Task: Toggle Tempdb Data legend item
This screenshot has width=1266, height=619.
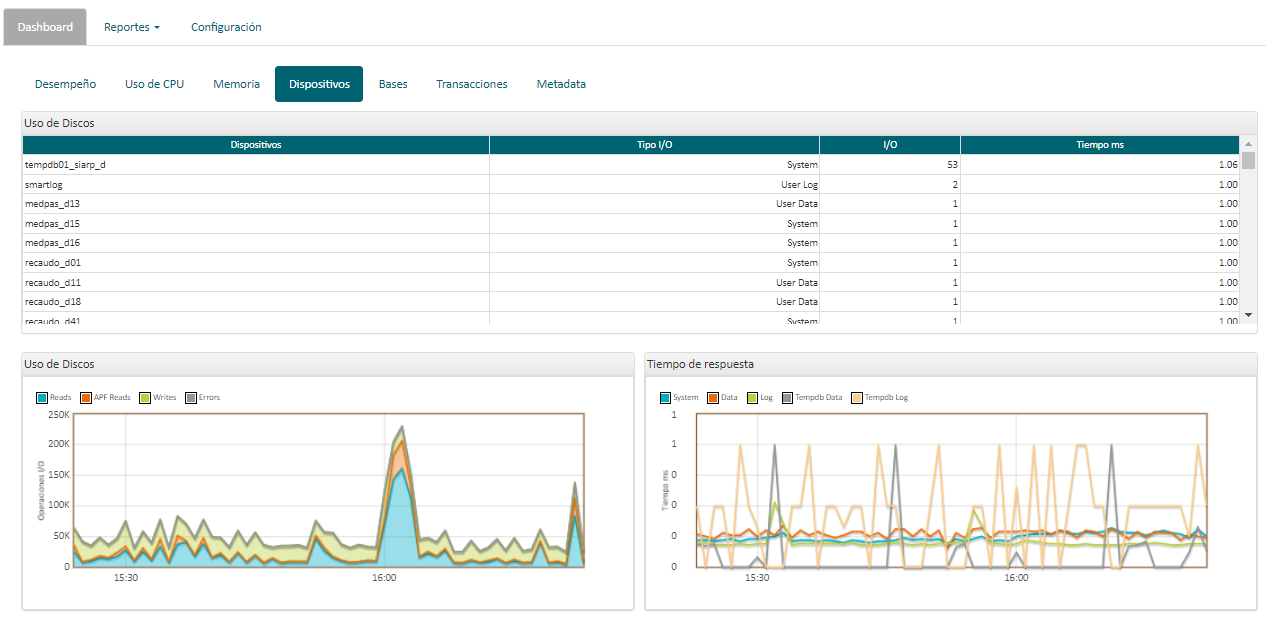Action: 788,398
